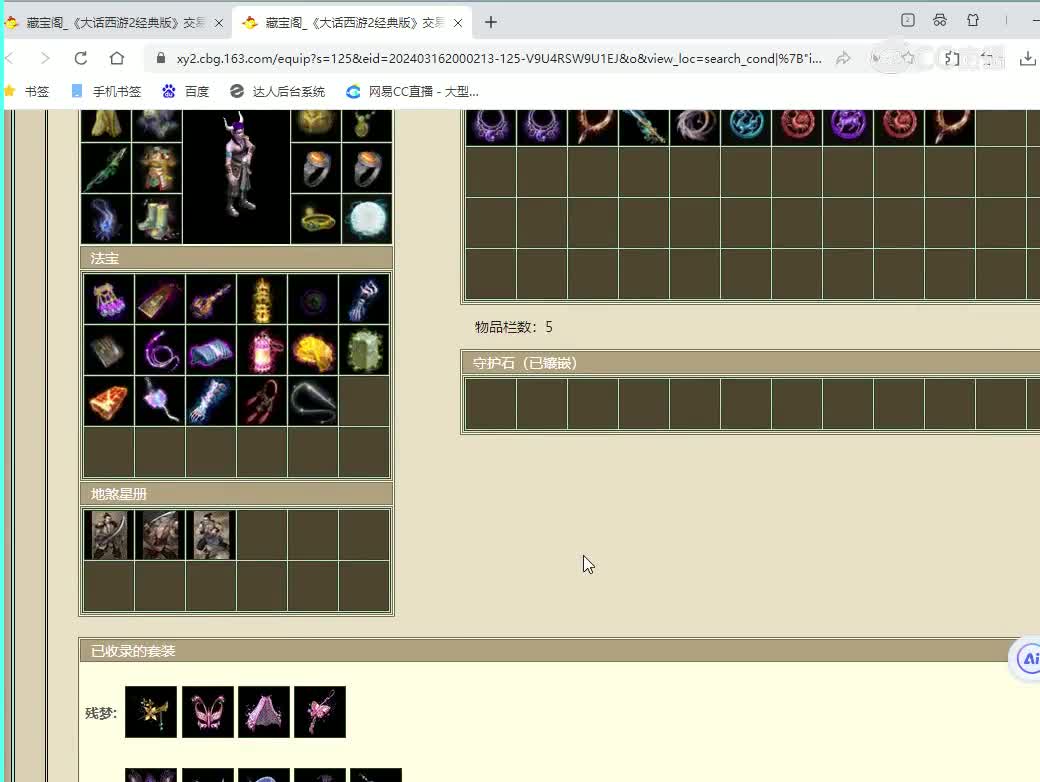Viewport: 1040px width, 782px height.
Task: Click the equipped boots item
Action: pyautogui.click(x=157, y=219)
